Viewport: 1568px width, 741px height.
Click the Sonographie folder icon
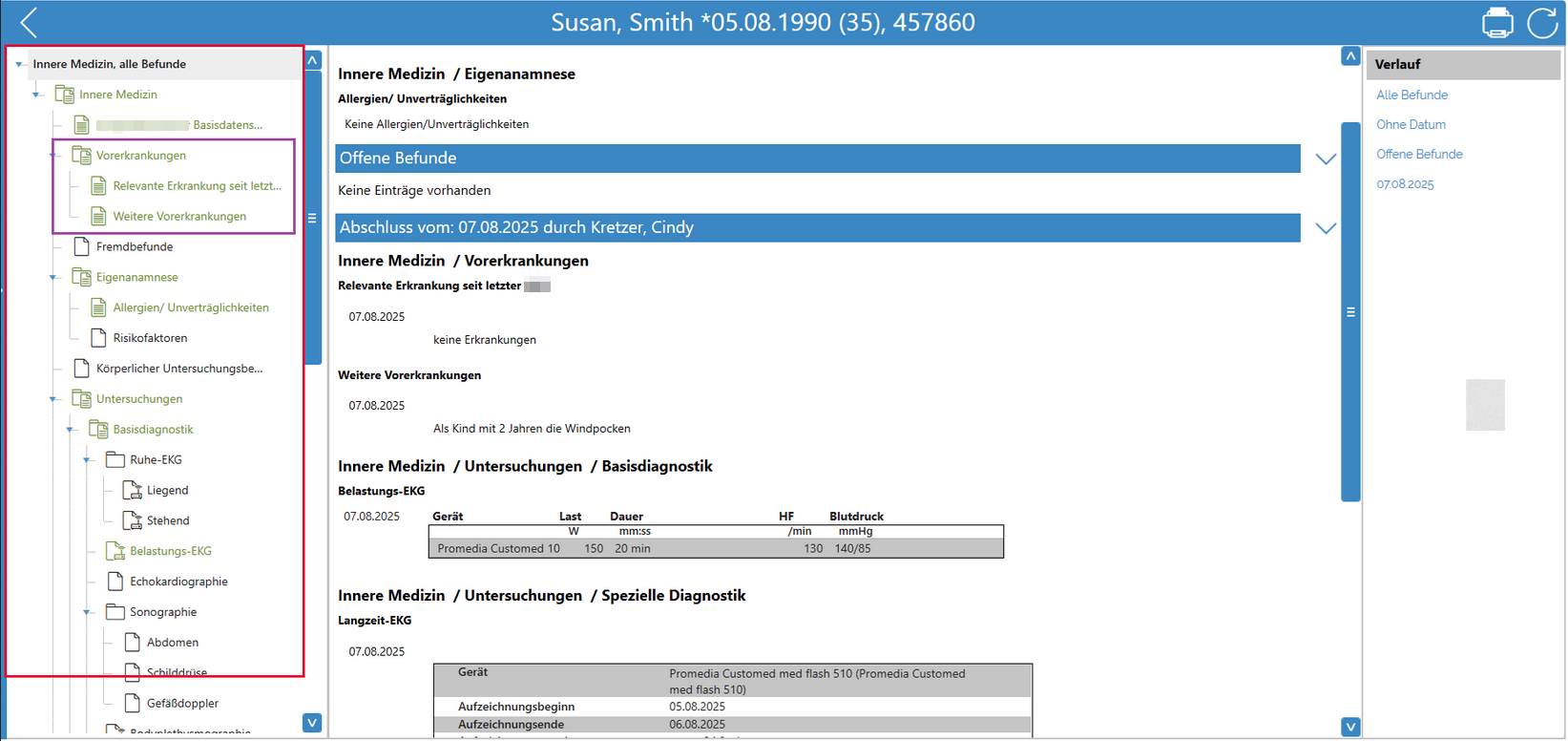[x=115, y=612]
